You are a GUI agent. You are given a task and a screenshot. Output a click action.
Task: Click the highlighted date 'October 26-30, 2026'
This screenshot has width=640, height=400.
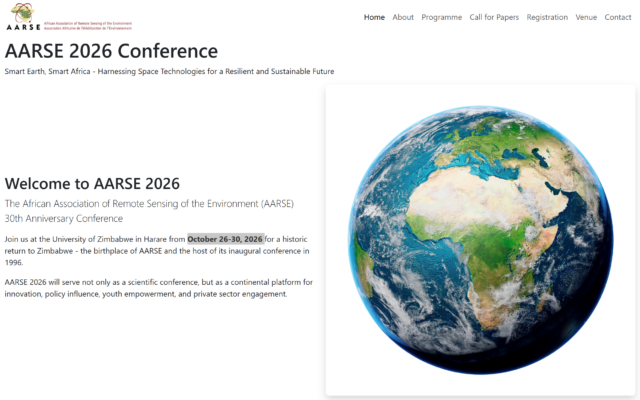point(225,239)
